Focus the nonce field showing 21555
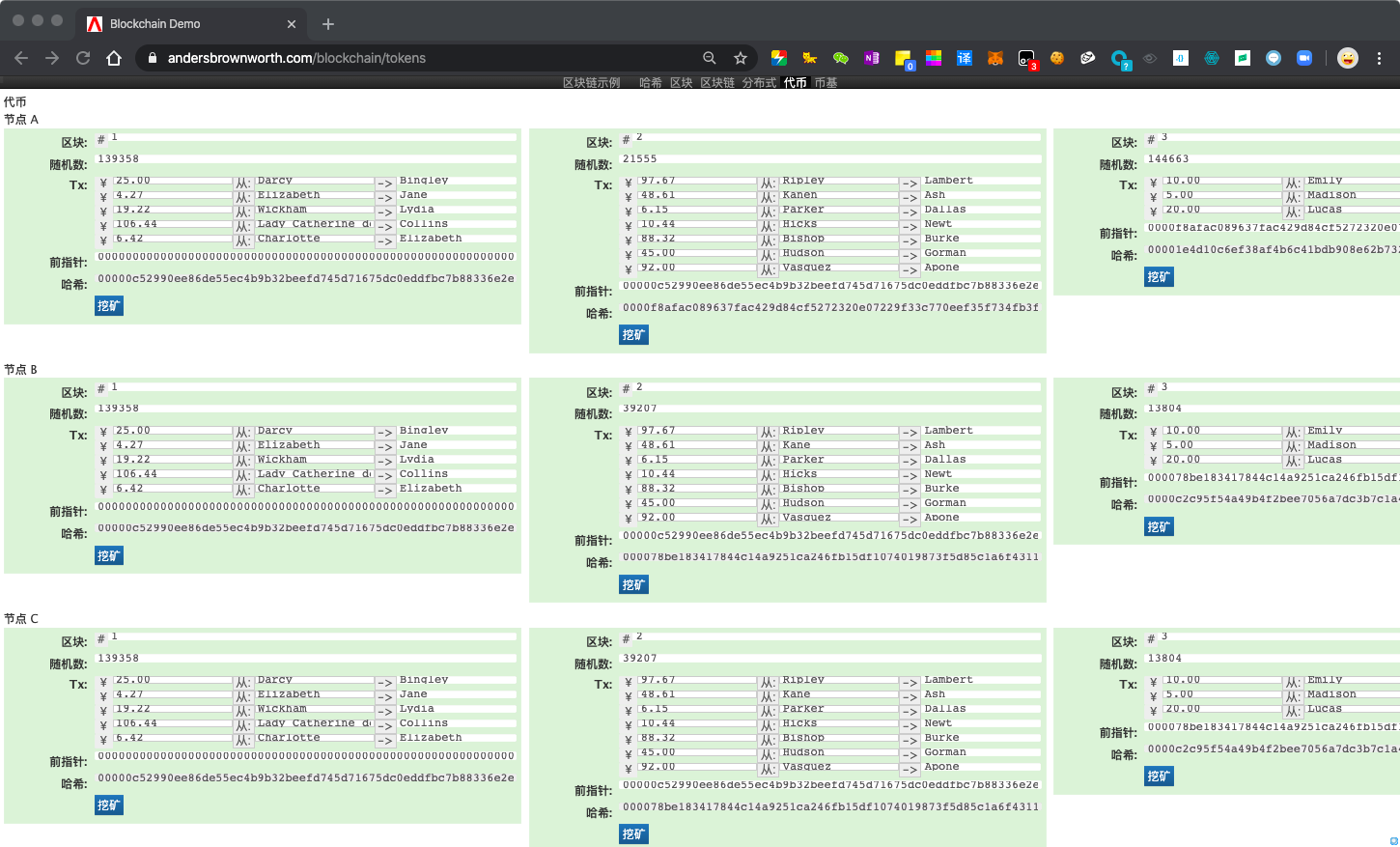 (x=831, y=159)
